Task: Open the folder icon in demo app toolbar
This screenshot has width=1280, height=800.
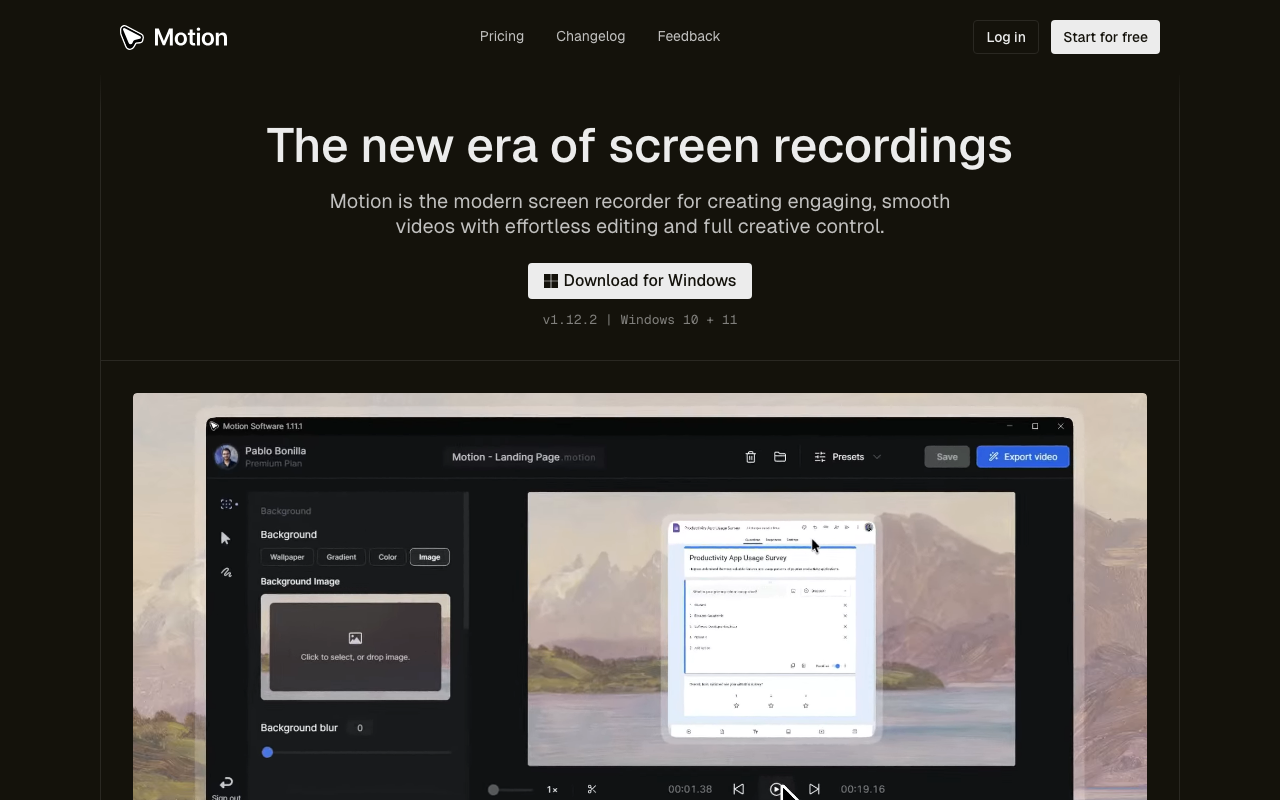Action: [x=780, y=457]
